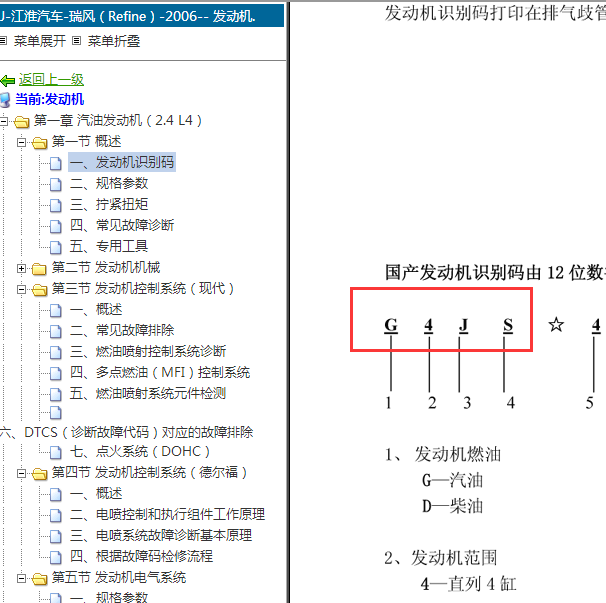Collapse the 第一节 概述 node
This screenshot has width=606, height=603.
[x=22, y=142]
